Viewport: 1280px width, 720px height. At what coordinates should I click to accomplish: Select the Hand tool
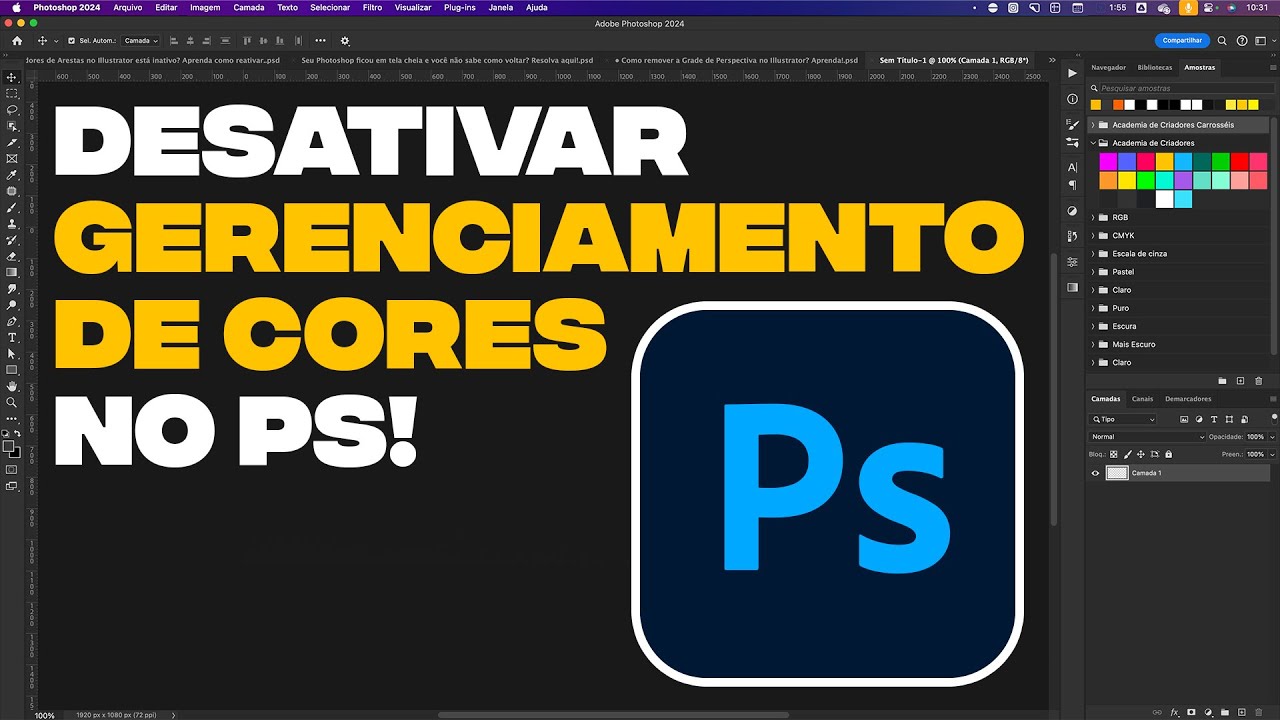point(12,386)
